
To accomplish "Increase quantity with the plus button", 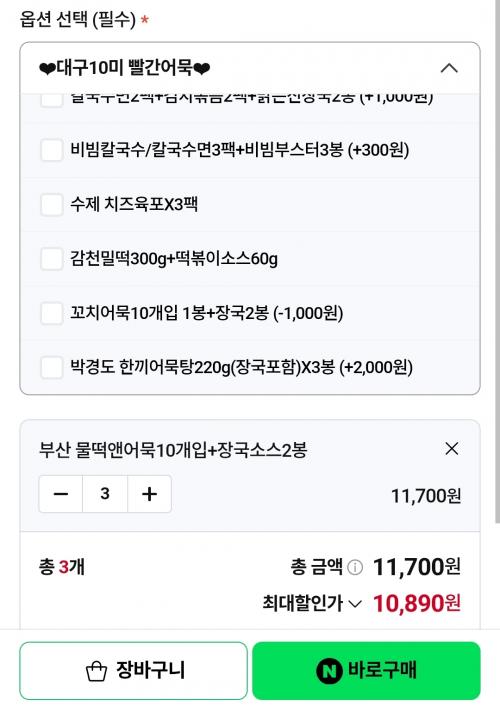I will [x=149, y=494].
